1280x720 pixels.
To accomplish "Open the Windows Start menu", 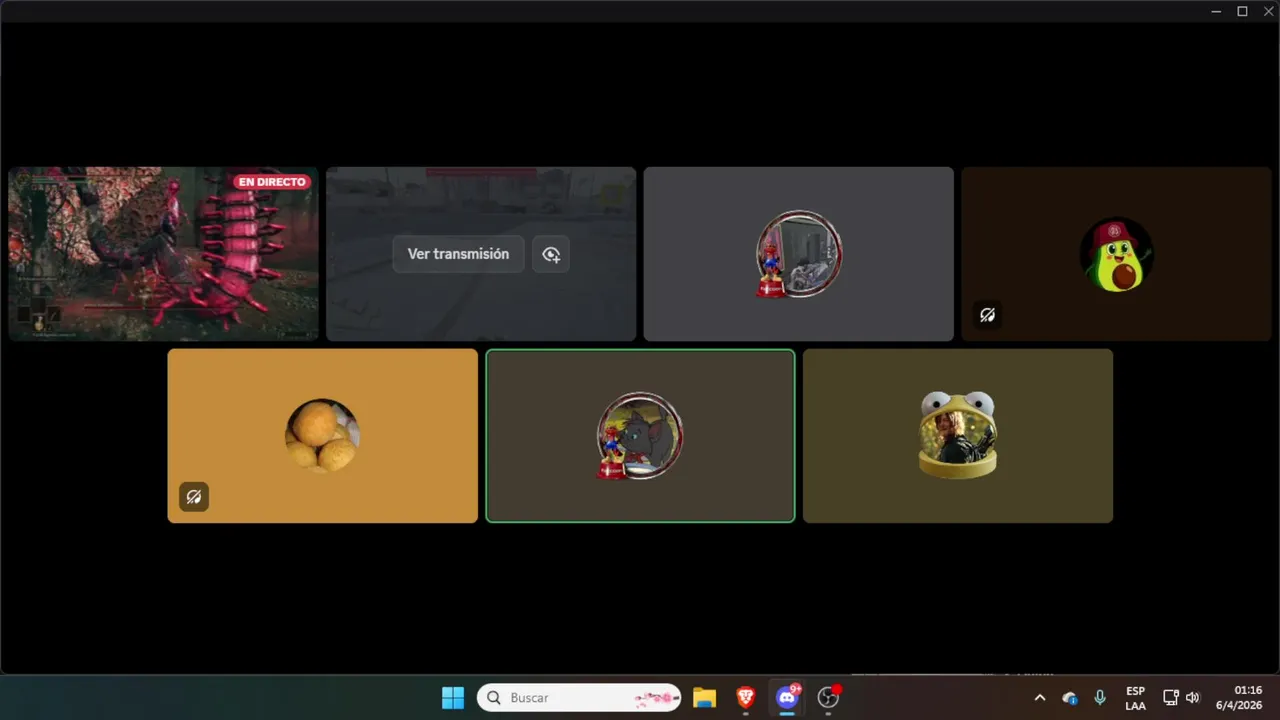I will click(x=453, y=697).
